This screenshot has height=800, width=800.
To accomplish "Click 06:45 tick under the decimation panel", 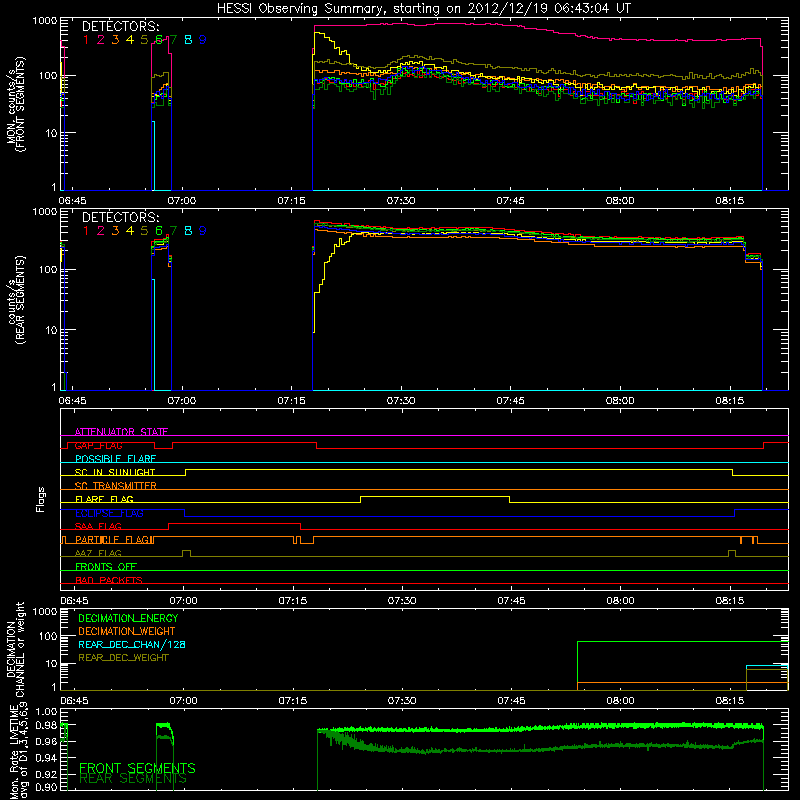I will (x=74, y=701).
